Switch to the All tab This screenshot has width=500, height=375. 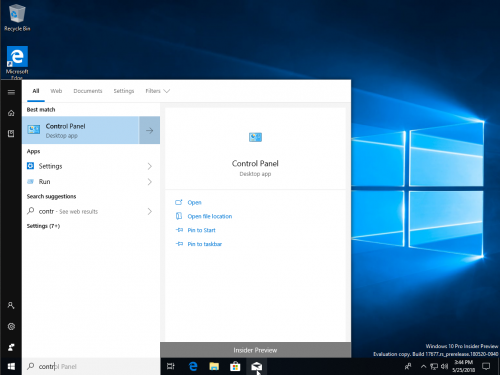coord(36,91)
